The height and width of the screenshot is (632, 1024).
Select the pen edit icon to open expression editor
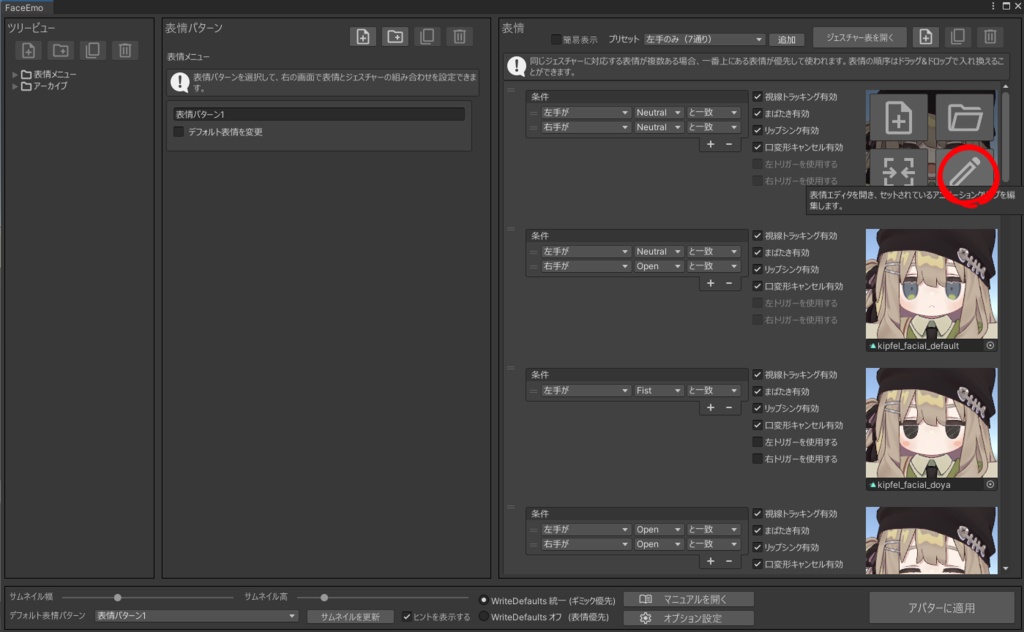[x=966, y=172]
